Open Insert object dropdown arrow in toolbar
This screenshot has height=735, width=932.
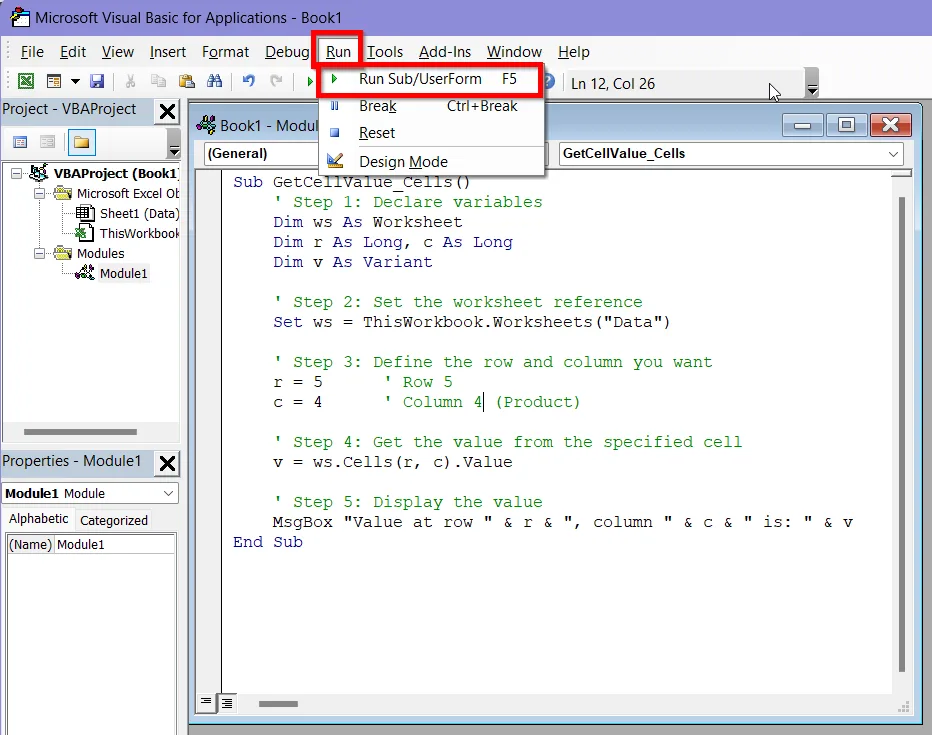[x=75, y=81]
